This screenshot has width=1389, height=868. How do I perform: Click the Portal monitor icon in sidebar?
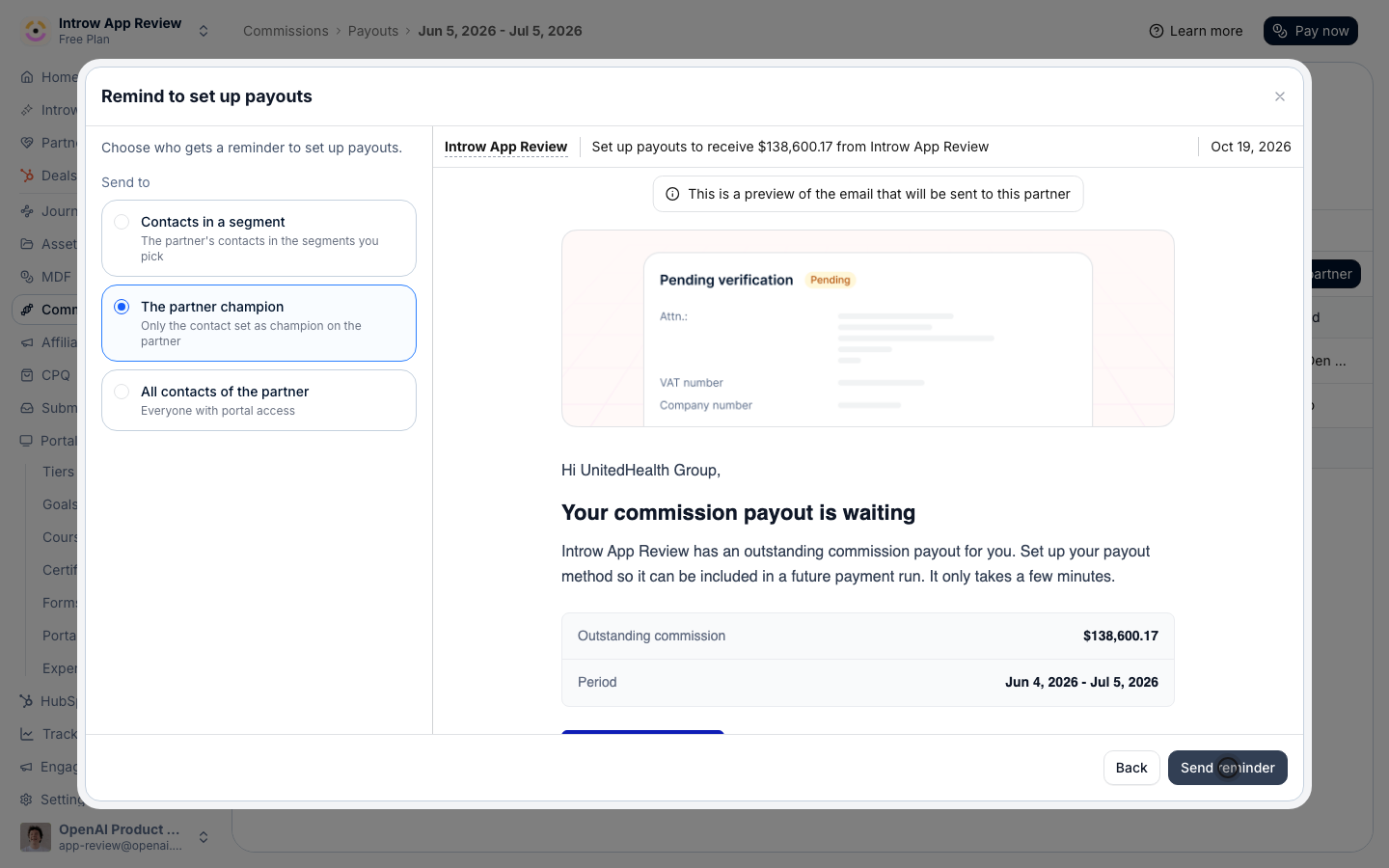click(x=27, y=441)
